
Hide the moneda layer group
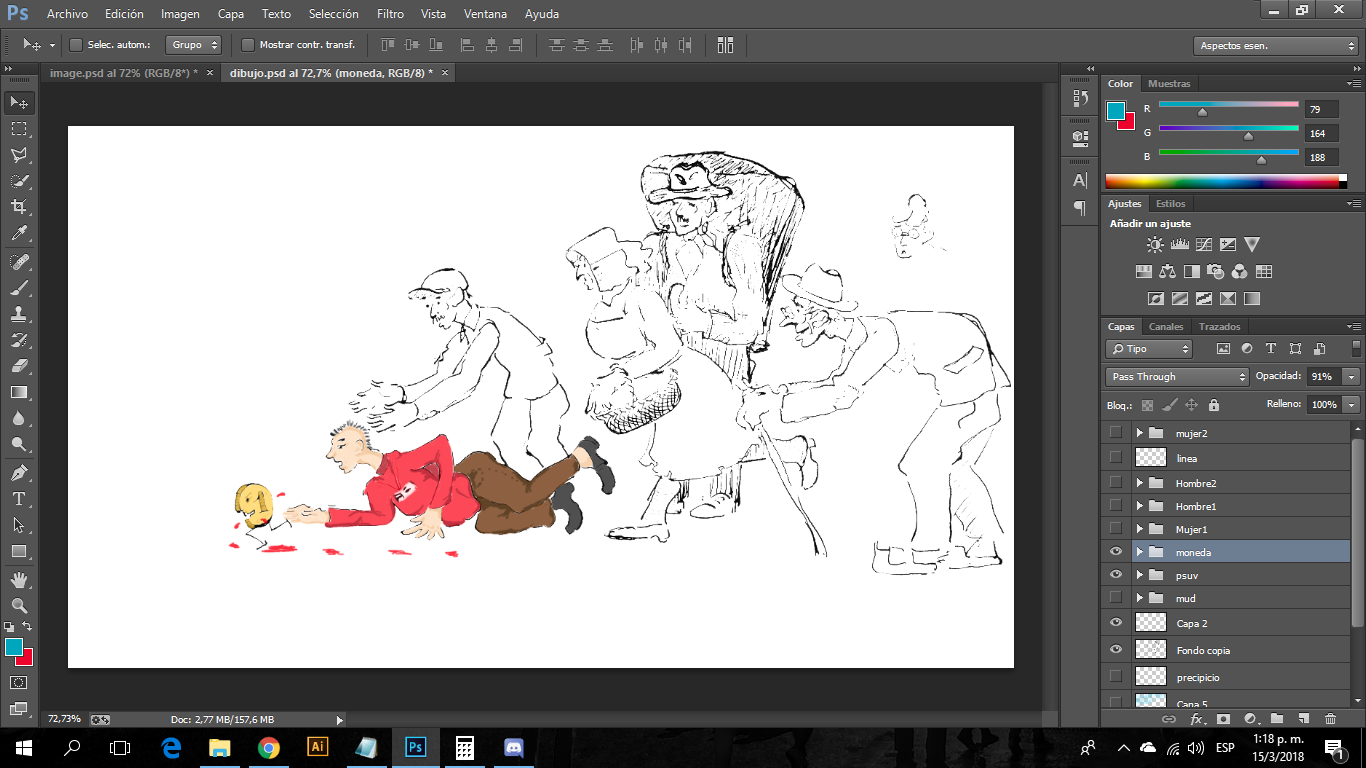click(1116, 552)
